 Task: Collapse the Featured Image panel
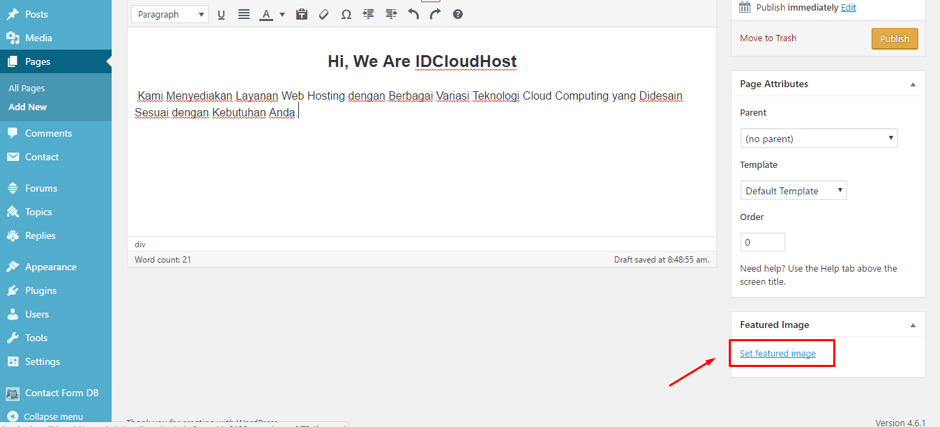(913, 325)
